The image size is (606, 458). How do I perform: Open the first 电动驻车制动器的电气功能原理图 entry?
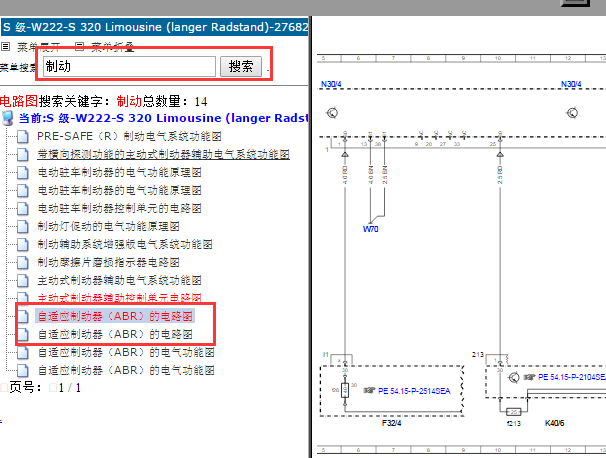pyautogui.click(x=119, y=172)
